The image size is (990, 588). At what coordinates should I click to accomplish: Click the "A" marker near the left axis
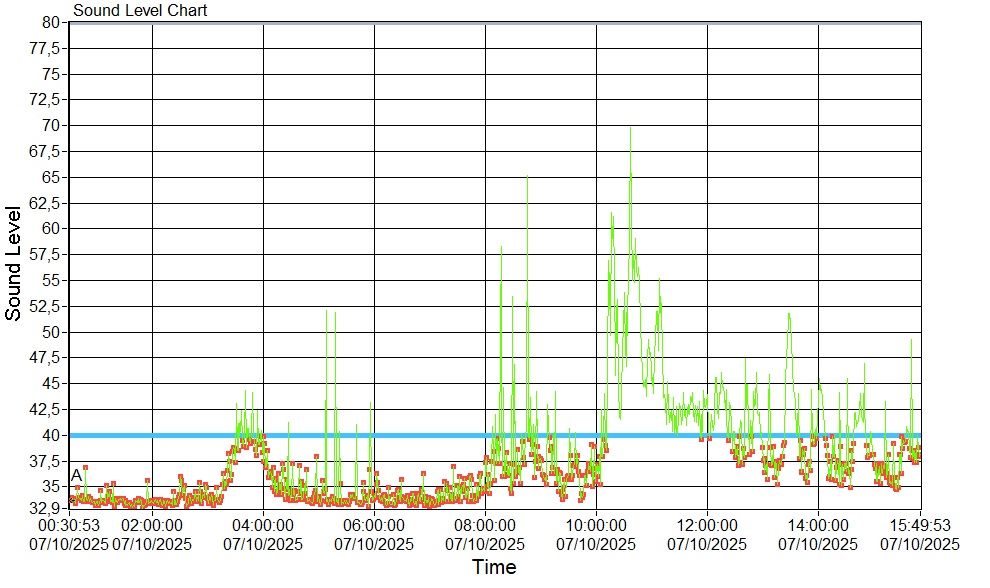coord(76,475)
